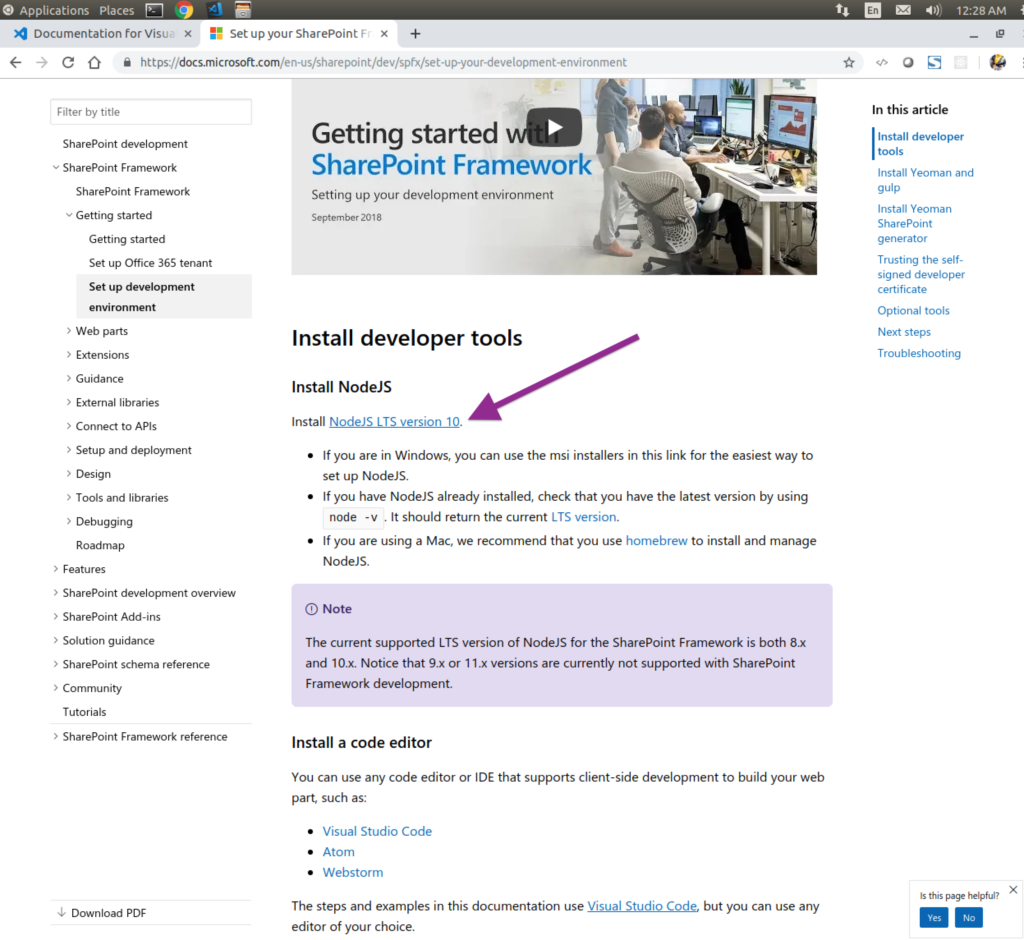This screenshot has width=1024, height=940.
Task: Close the Set up your SharePoint tab
Action: click(384, 33)
